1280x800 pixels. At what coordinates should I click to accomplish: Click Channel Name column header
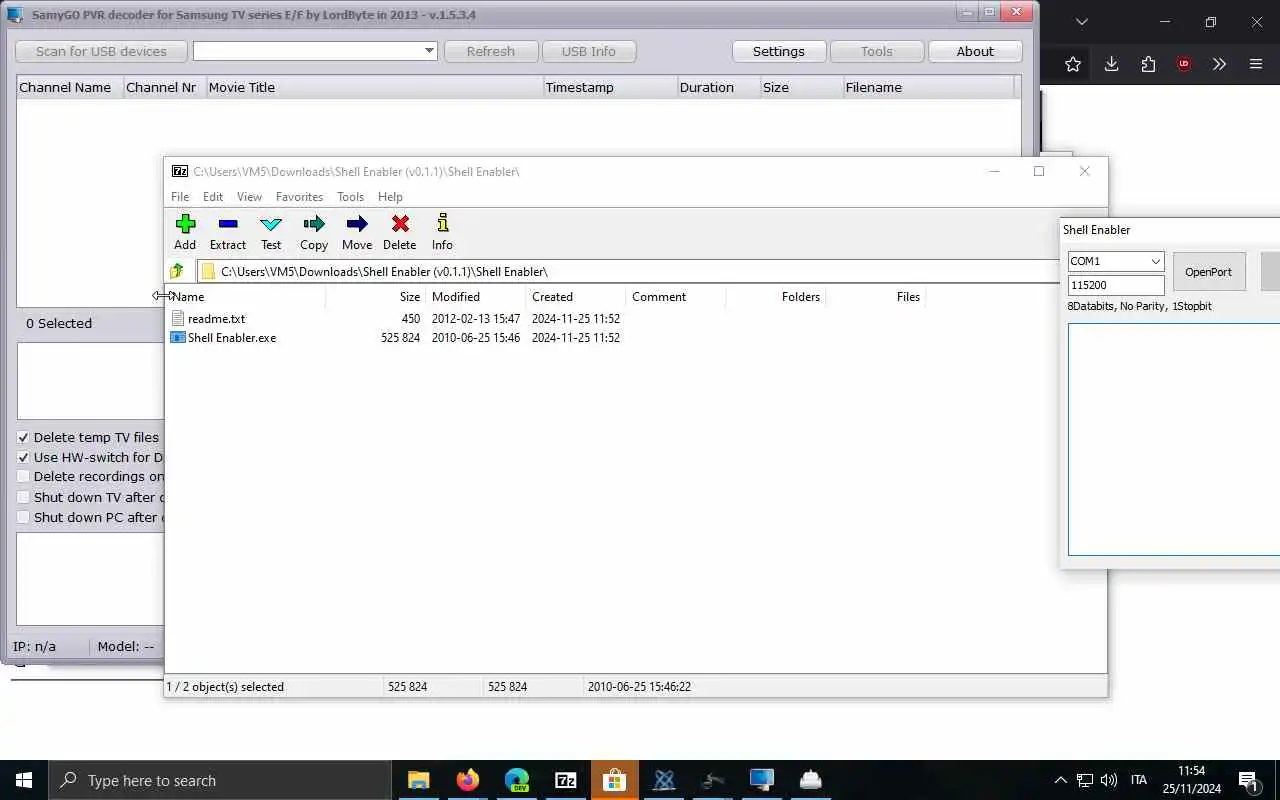click(x=70, y=87)
